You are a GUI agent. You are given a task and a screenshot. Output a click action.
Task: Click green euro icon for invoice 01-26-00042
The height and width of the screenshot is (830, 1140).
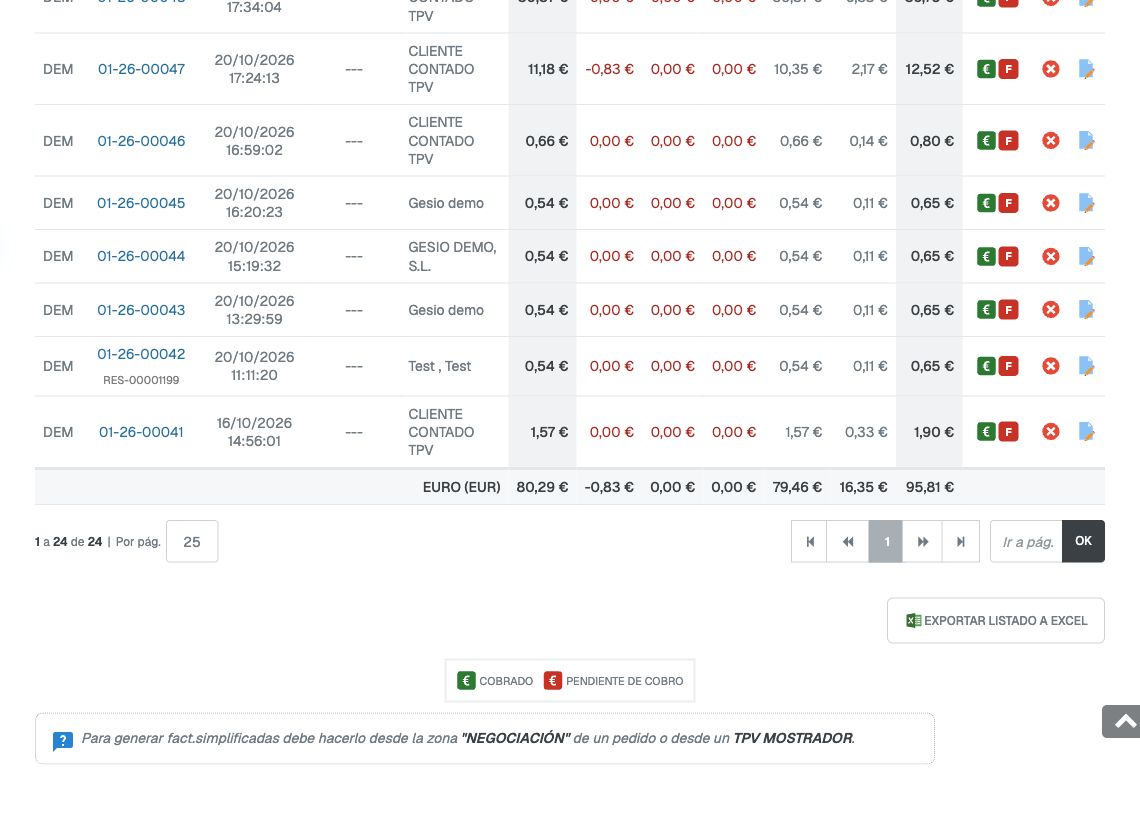click(986, 366)
